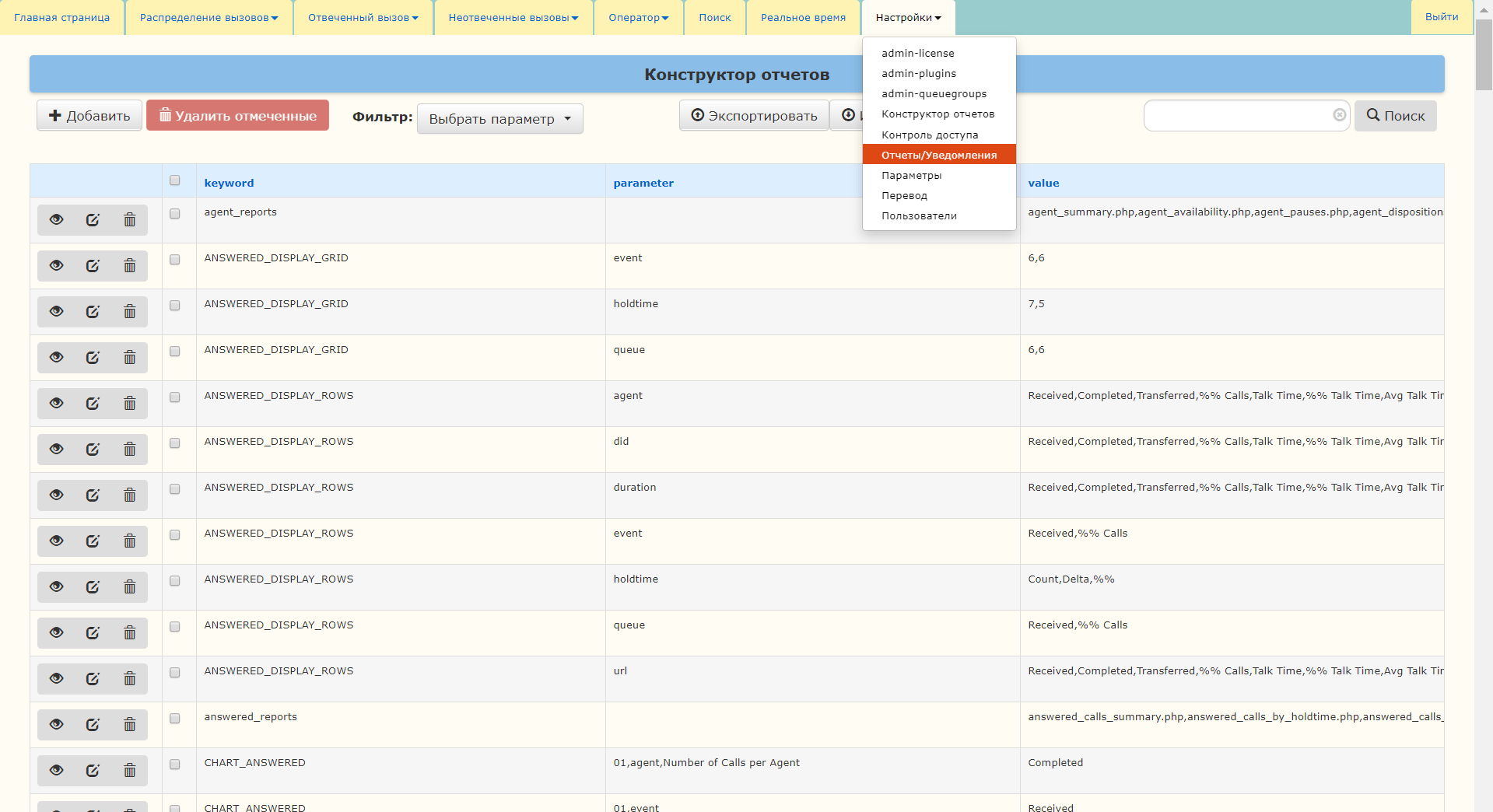1493x812 pixels.
Task: Expand the Оператор dropdown menu
Action: pyautogui.click(x=638, y=17)
